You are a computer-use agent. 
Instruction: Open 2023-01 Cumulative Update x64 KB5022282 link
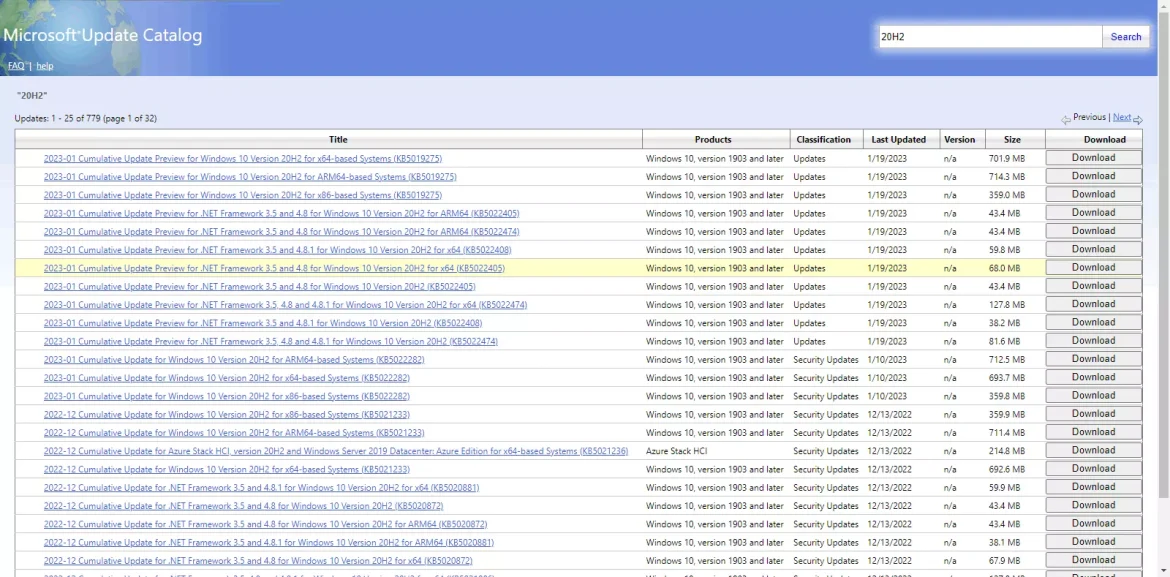coord(226,378)
